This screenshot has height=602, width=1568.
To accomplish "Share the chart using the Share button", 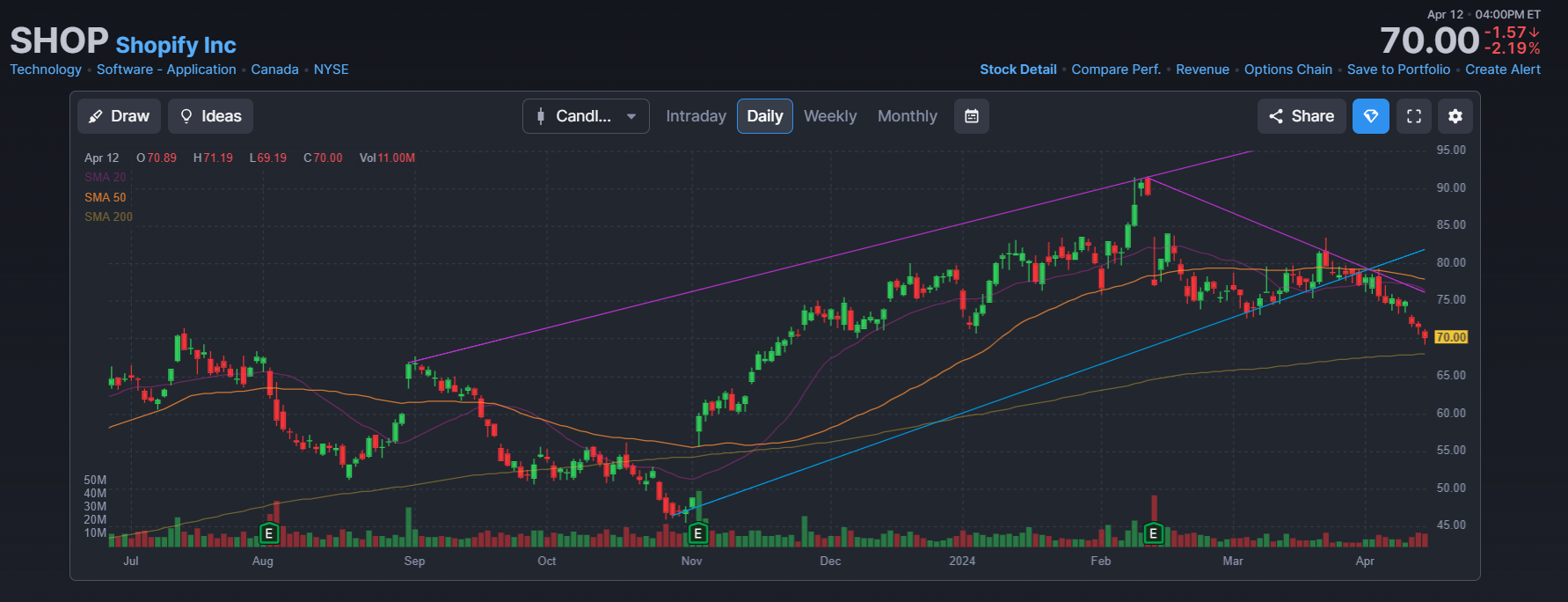I will 1302,116.
